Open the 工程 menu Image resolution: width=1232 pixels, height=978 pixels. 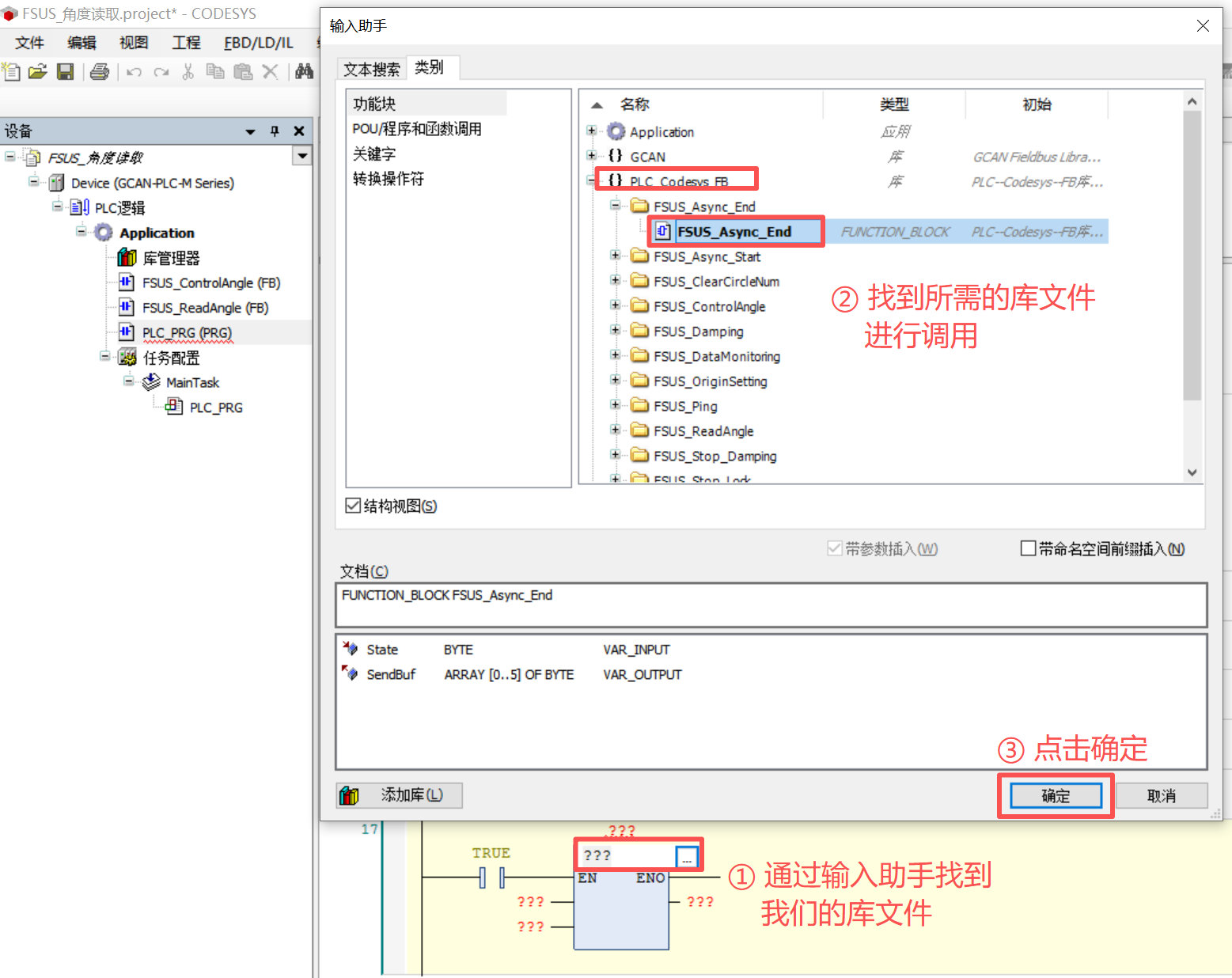(x=186, y=43)
